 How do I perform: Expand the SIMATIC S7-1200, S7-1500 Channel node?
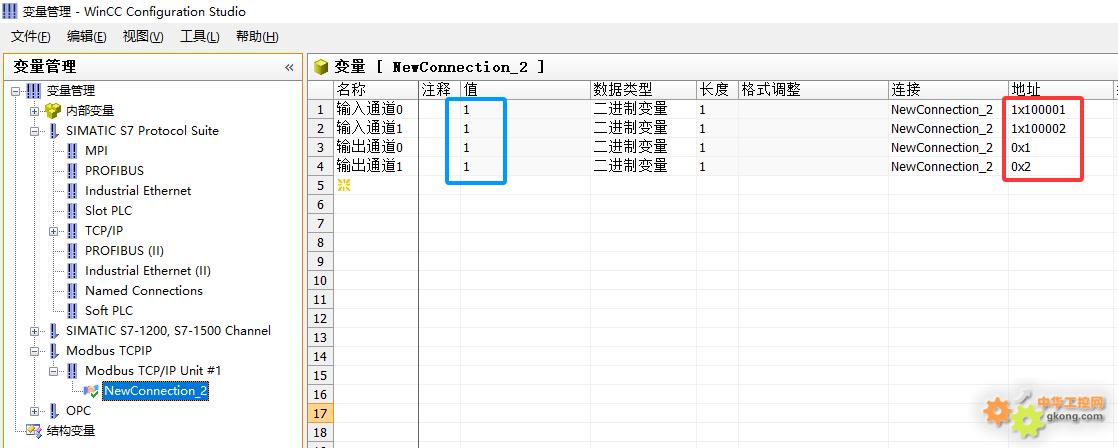tap(35, 331)
